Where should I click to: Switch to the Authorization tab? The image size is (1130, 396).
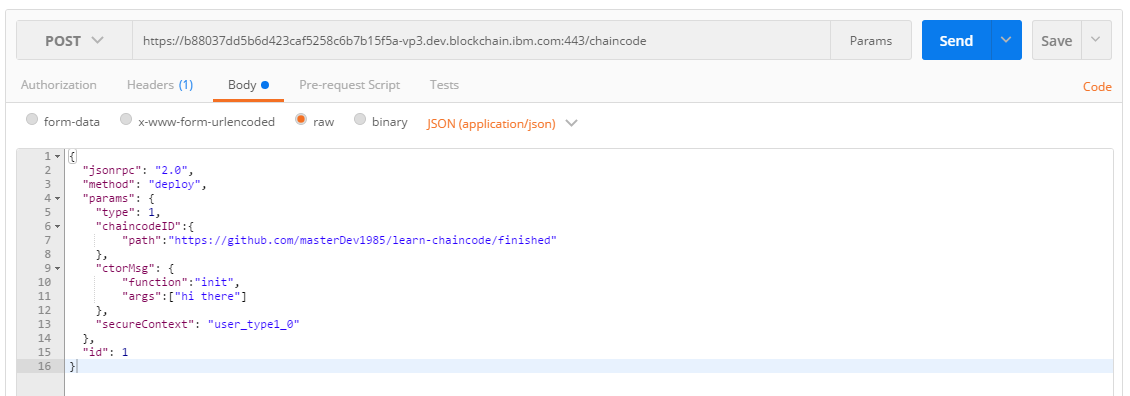pyautogui.click(x=58, y=84)
